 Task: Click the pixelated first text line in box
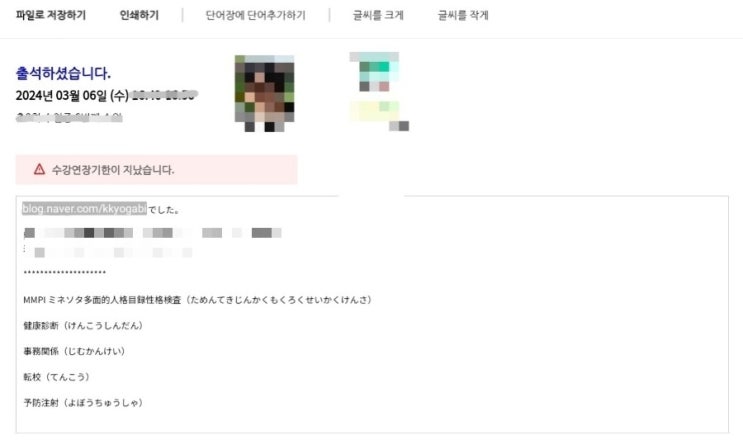click(153, 233)
